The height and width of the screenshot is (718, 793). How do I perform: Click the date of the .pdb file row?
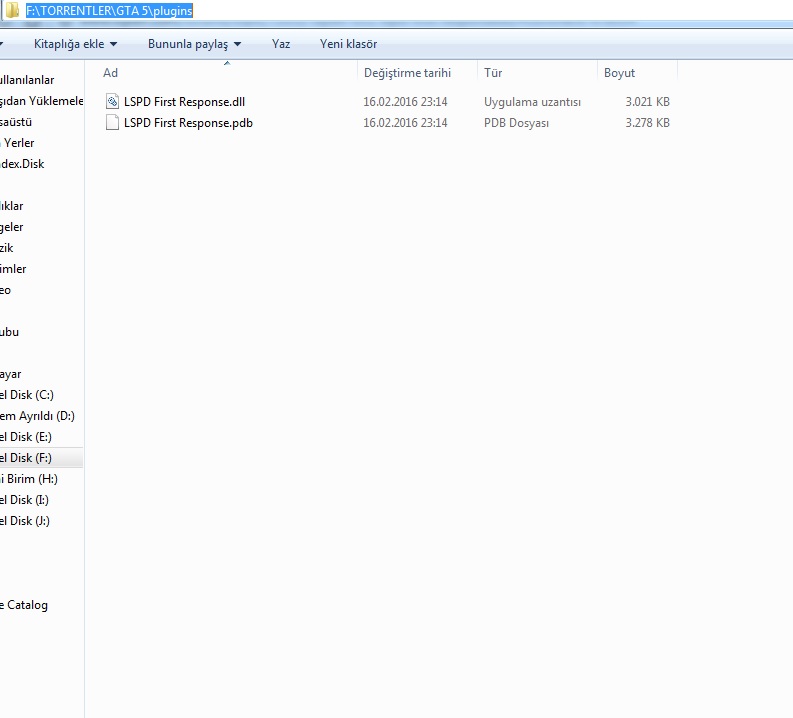point(405,123)
